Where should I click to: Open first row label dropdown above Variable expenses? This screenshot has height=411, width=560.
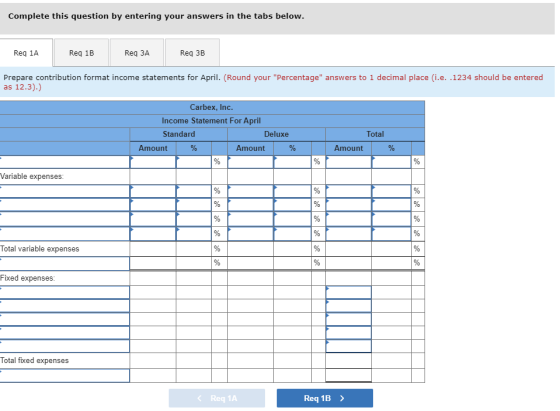pos(65,162)
